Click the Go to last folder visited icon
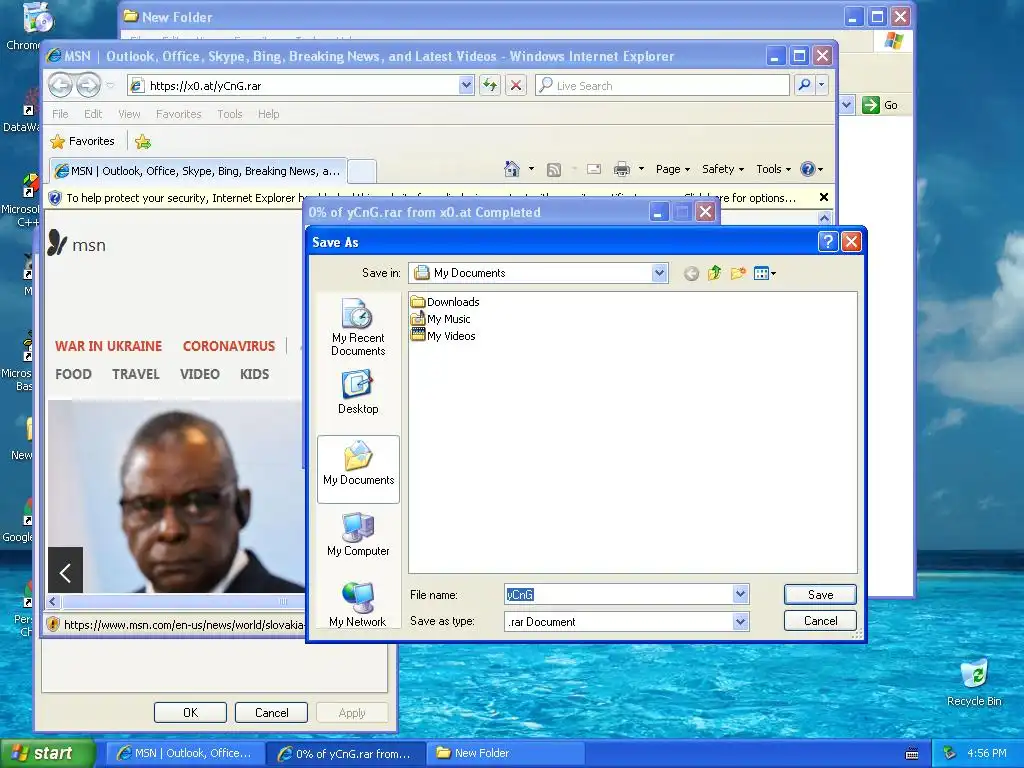1024x768 pixels. tap(691, 274)
